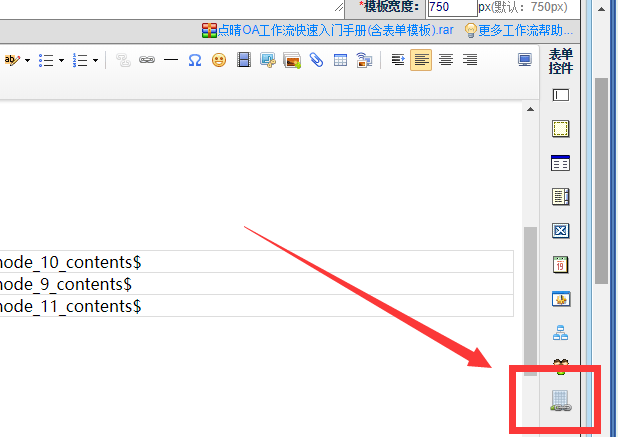The width and height of the screenshot is (618, 437).
Task: Expand the bulleted list style dropdown
Action: point(61,60)
